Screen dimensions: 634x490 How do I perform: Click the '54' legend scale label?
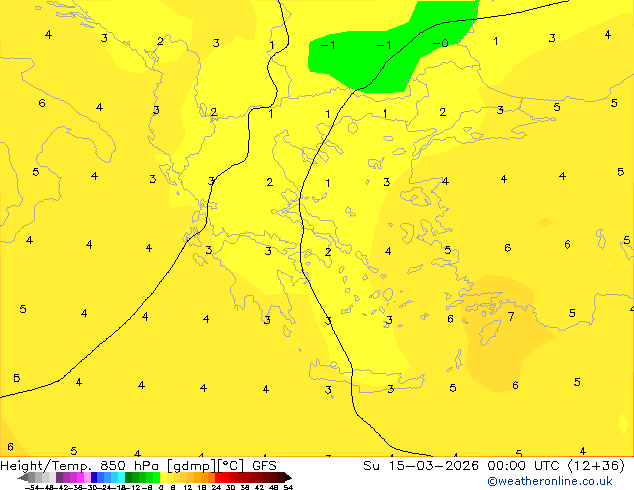point(288,487)
